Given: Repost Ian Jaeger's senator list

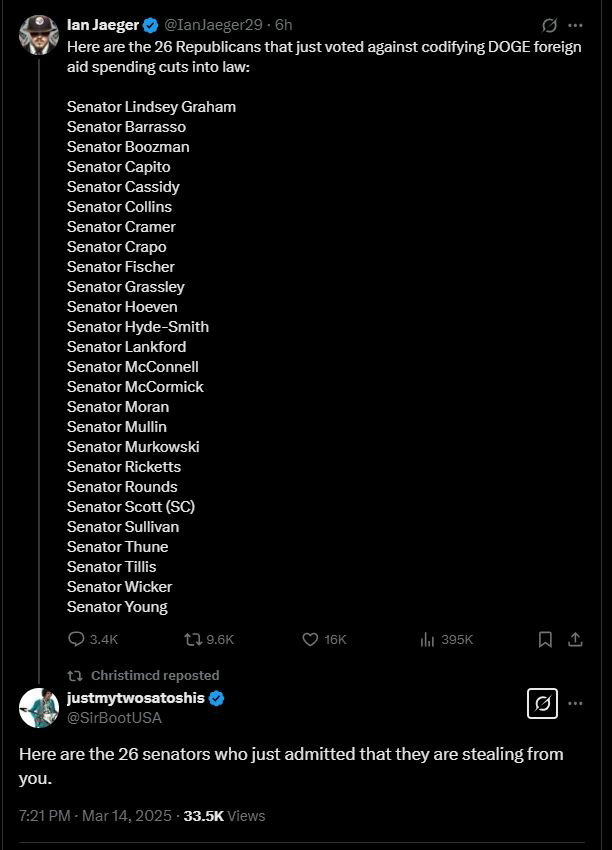Looking at the screenshot, I should click(209, 640).
